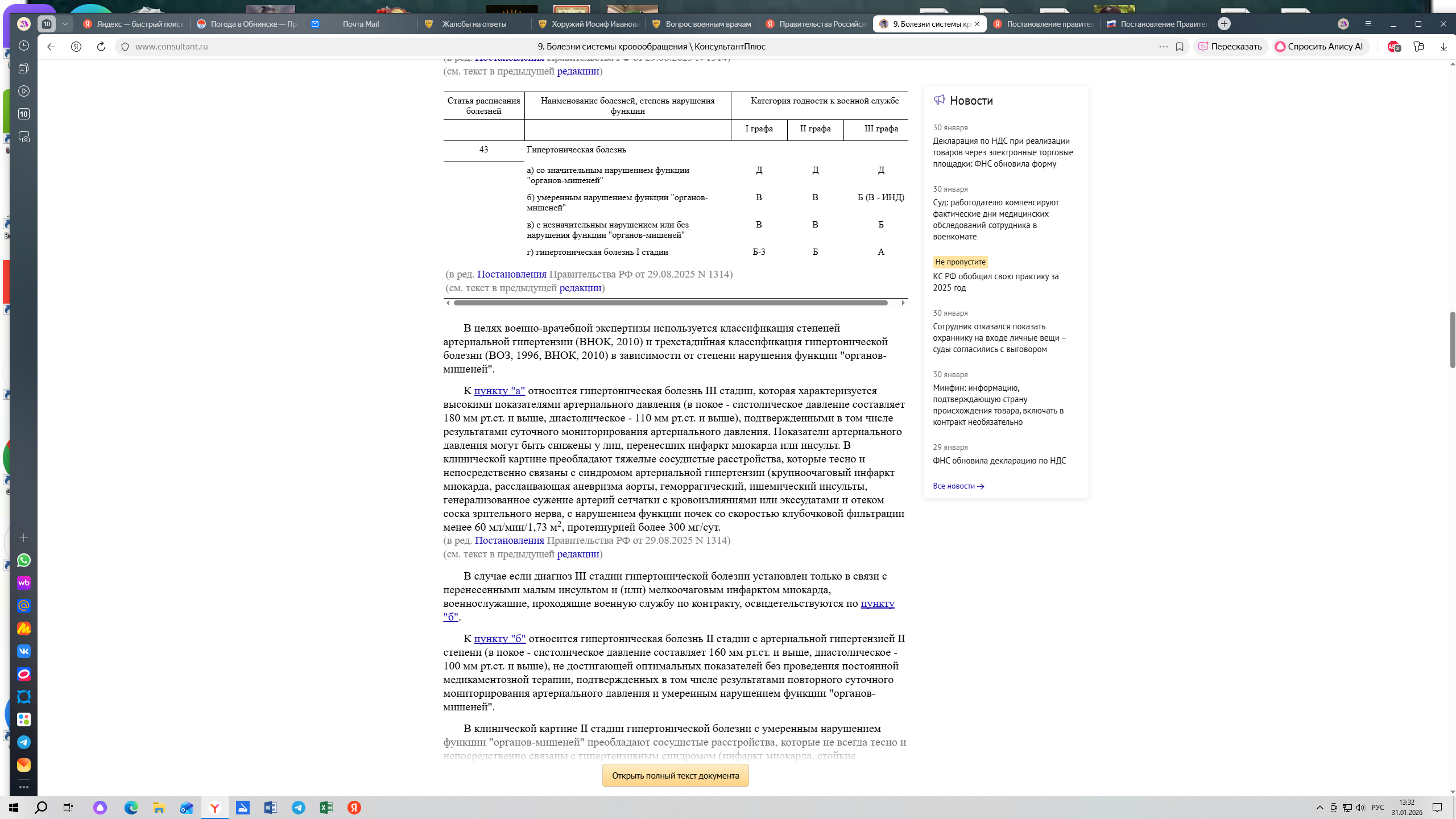Open Wildberries icon in browser sidebar
1456x819 pixels.
pyautogui.click(x=23, y=583)
